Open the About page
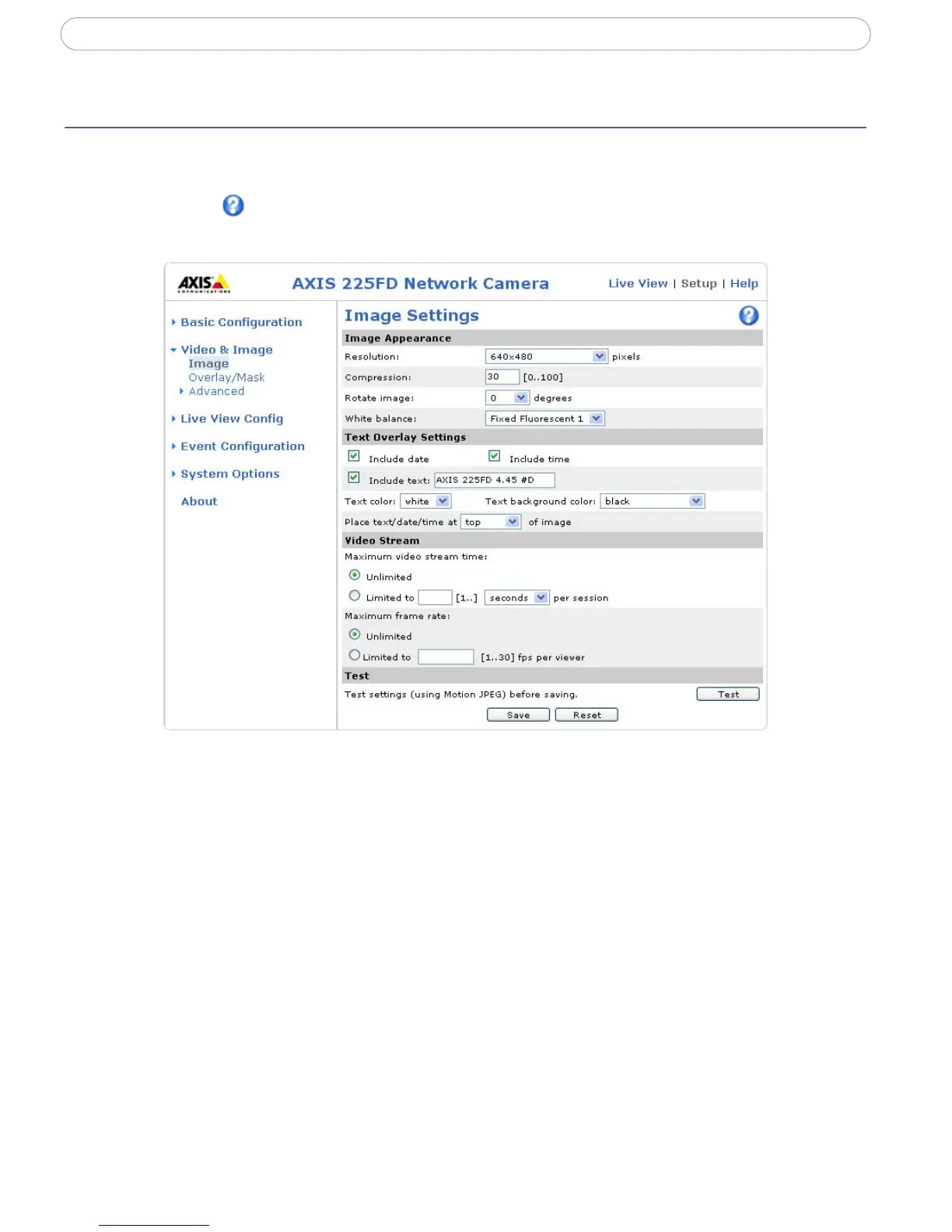Screen dimensions: 952x1232 pos(199,502)
